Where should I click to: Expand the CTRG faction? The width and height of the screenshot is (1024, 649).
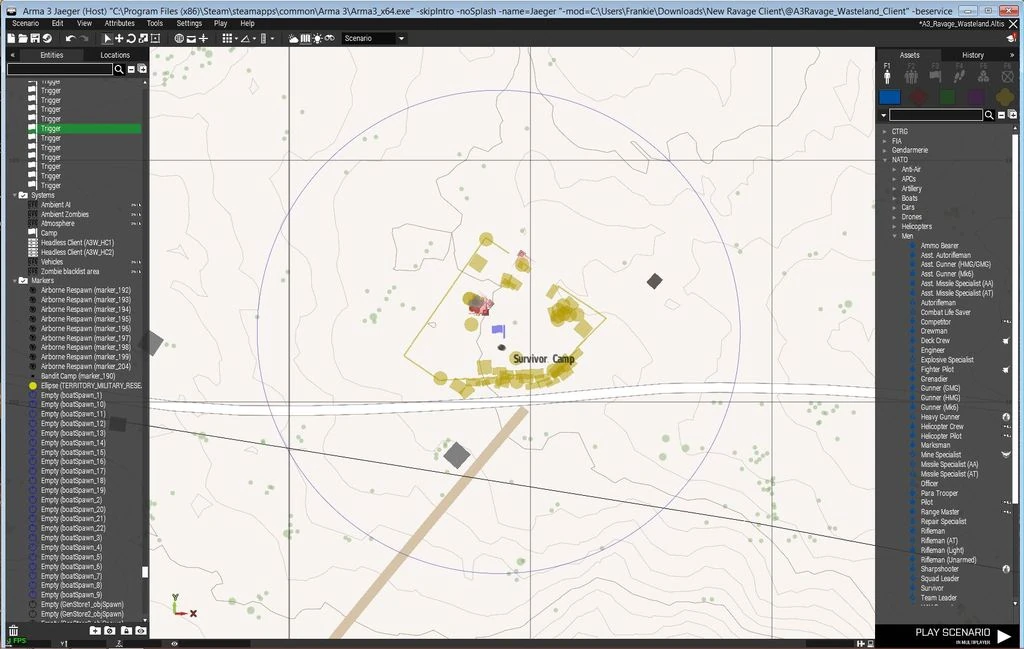[886, 131]
